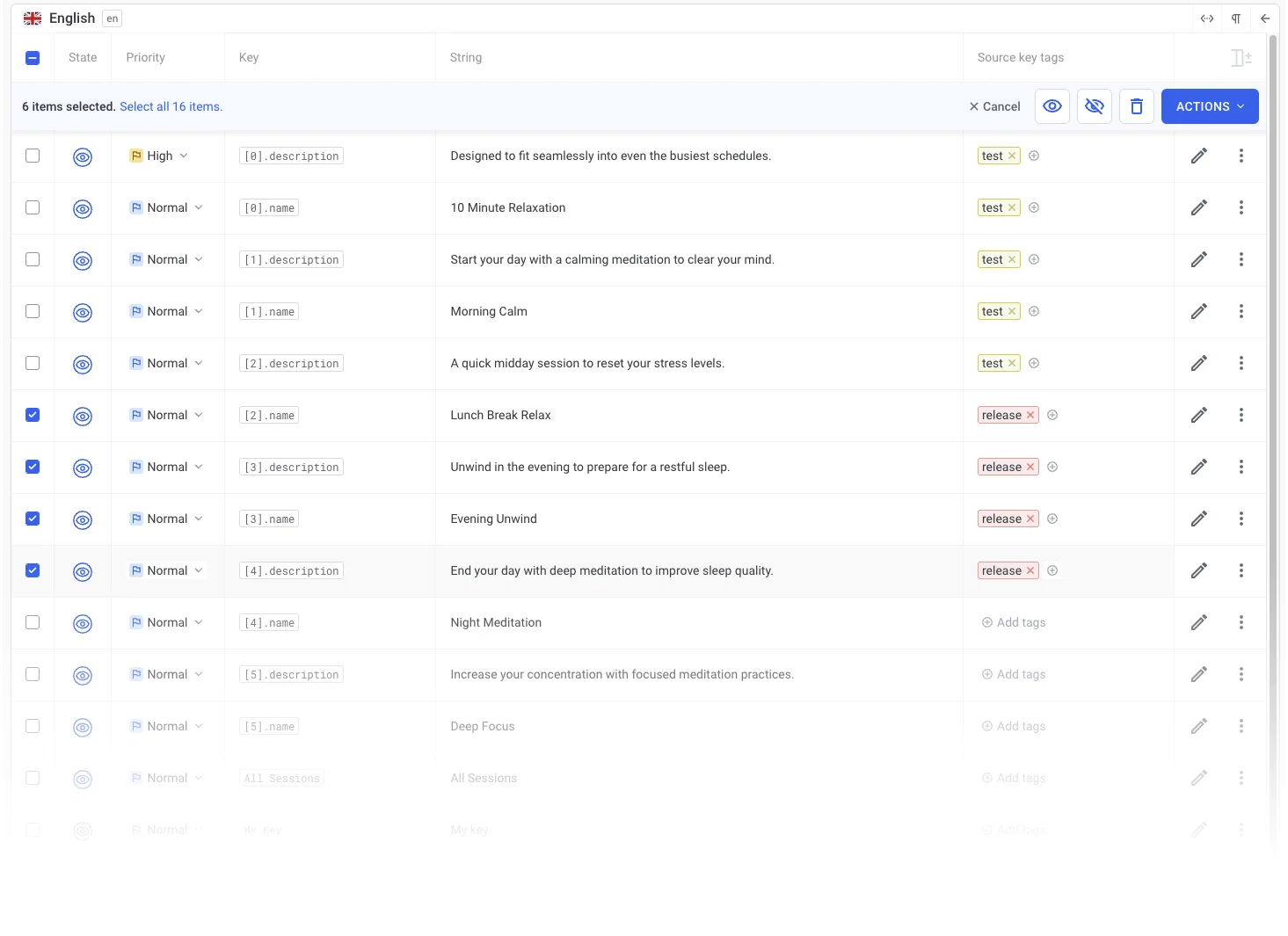Add another tag to Evening Unwind row
The height and width of the screenshot is (936, 1288).
(x=1052, y=519)
